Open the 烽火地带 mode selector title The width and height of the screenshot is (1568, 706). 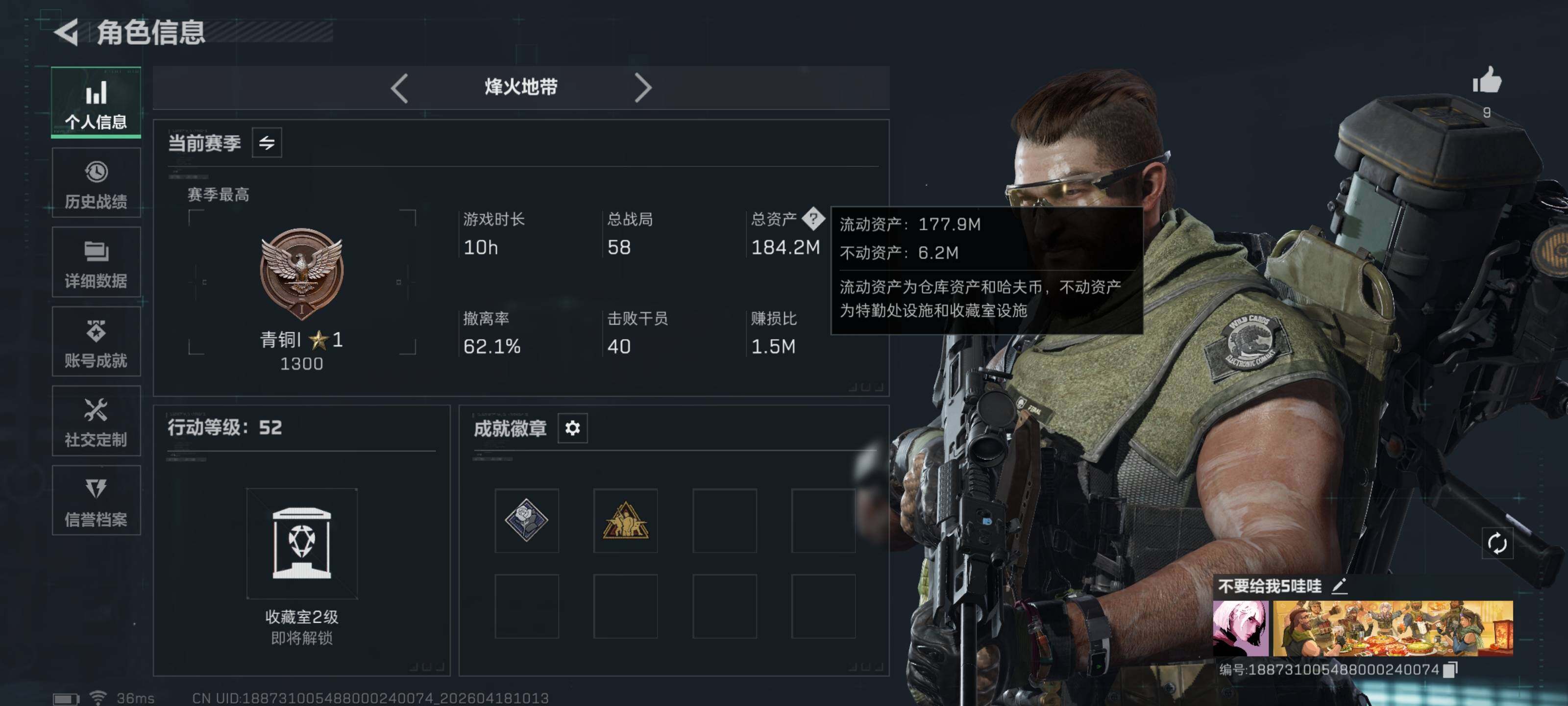coord(521,87)
